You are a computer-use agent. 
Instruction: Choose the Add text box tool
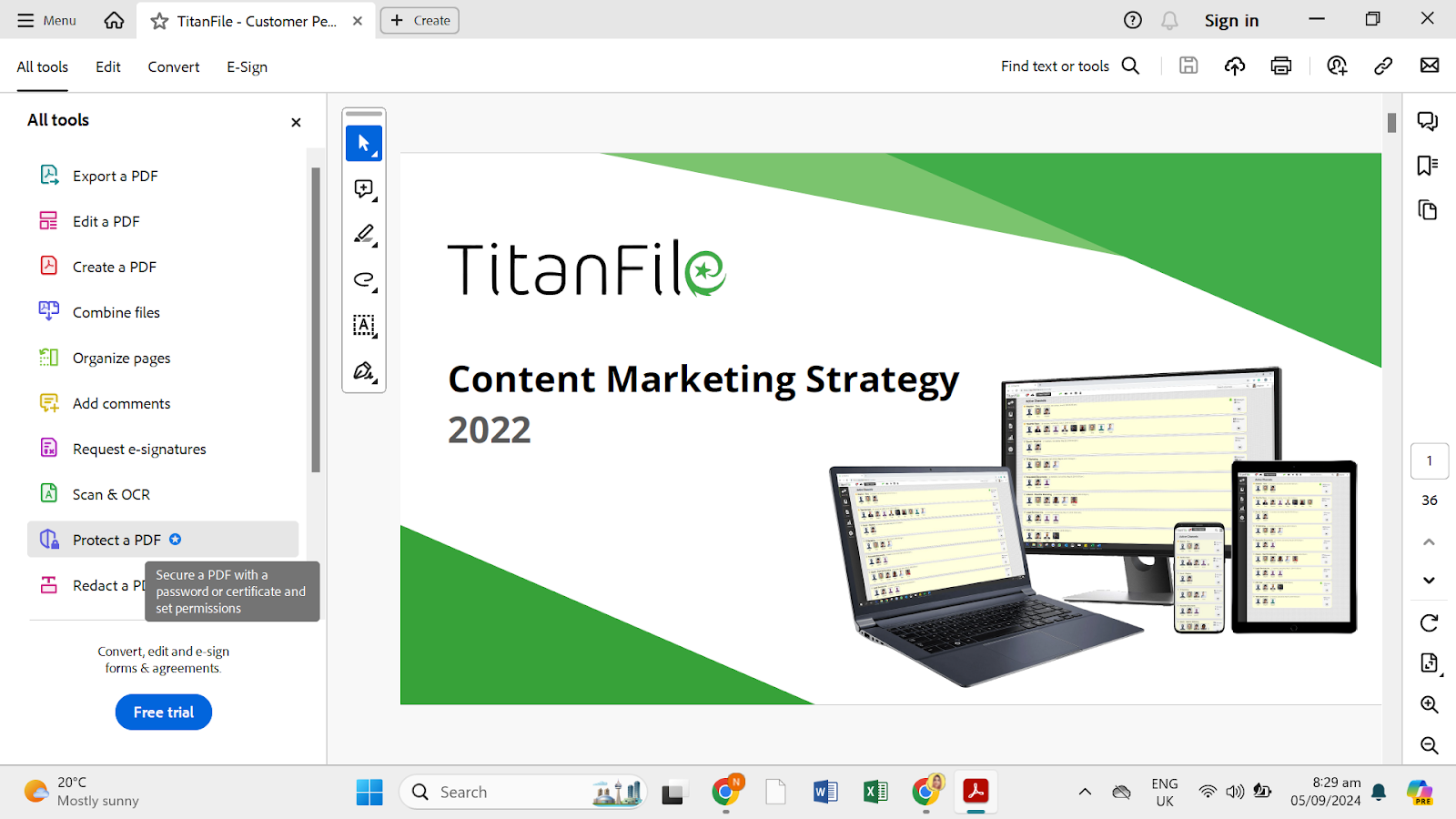tap(364, 325)
